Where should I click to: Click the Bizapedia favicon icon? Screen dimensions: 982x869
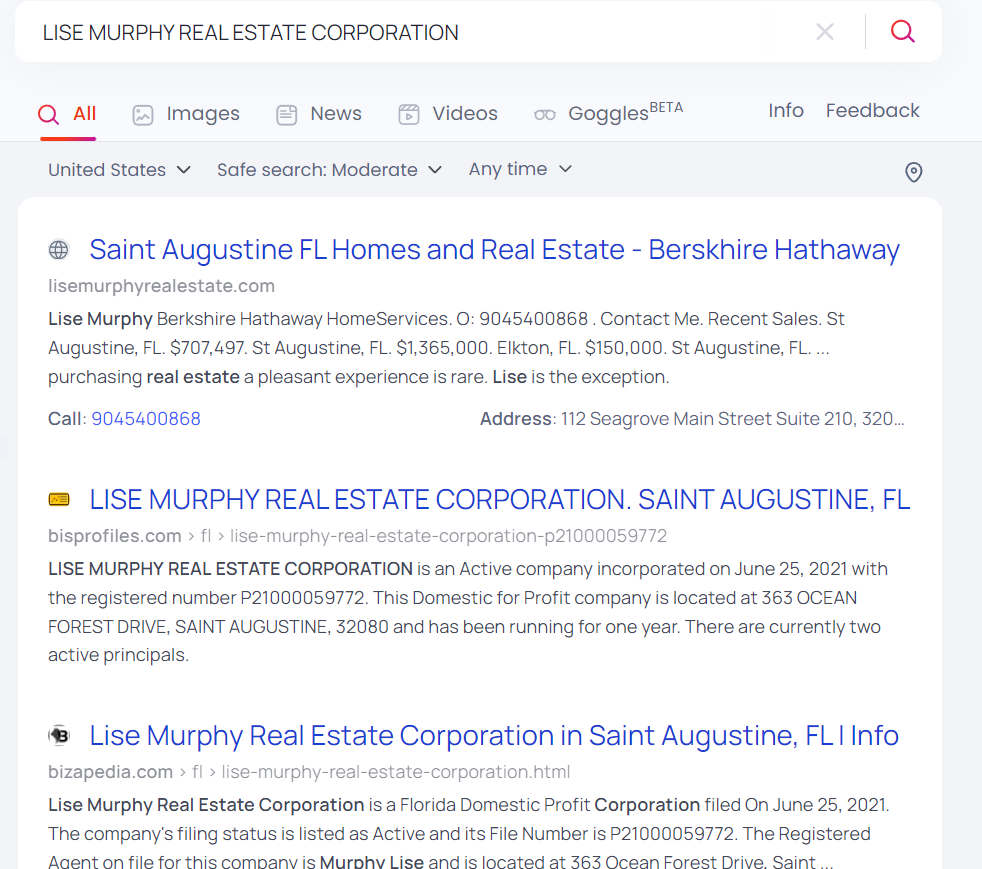(59, 736)
